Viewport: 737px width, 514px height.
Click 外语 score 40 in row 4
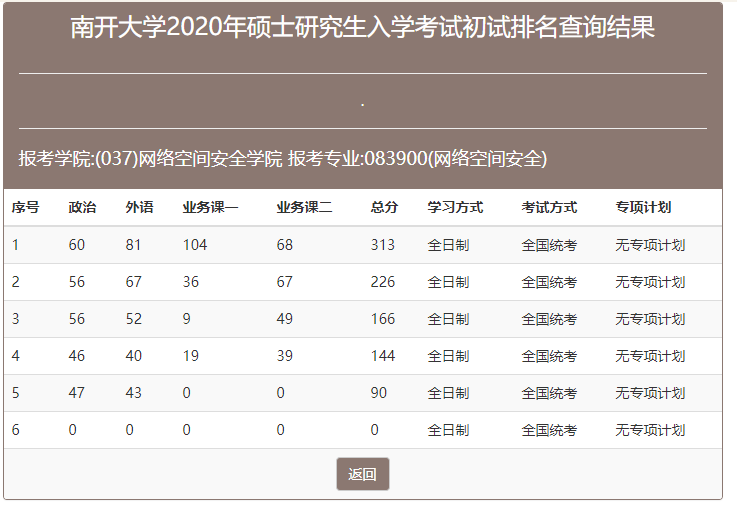point(133,356)
